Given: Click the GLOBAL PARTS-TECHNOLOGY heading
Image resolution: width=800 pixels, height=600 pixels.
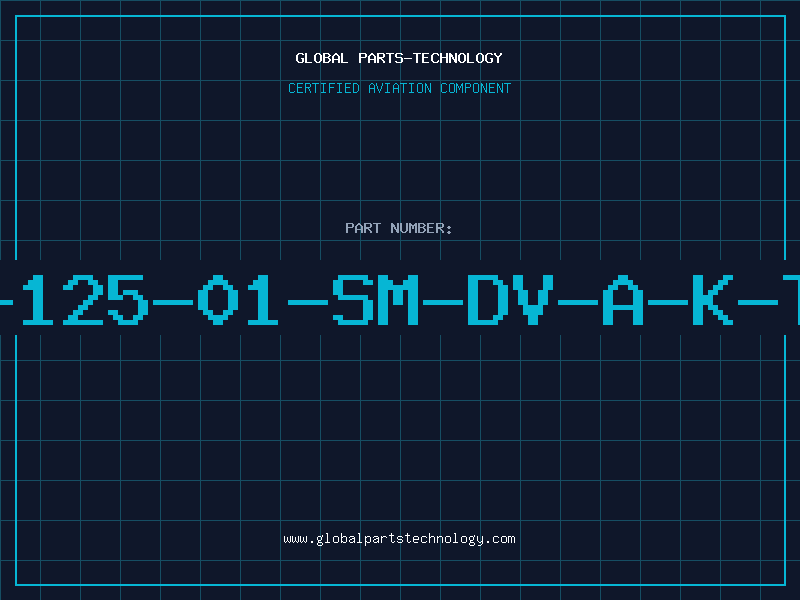Looking at the screenshot, I should [399, 58].
